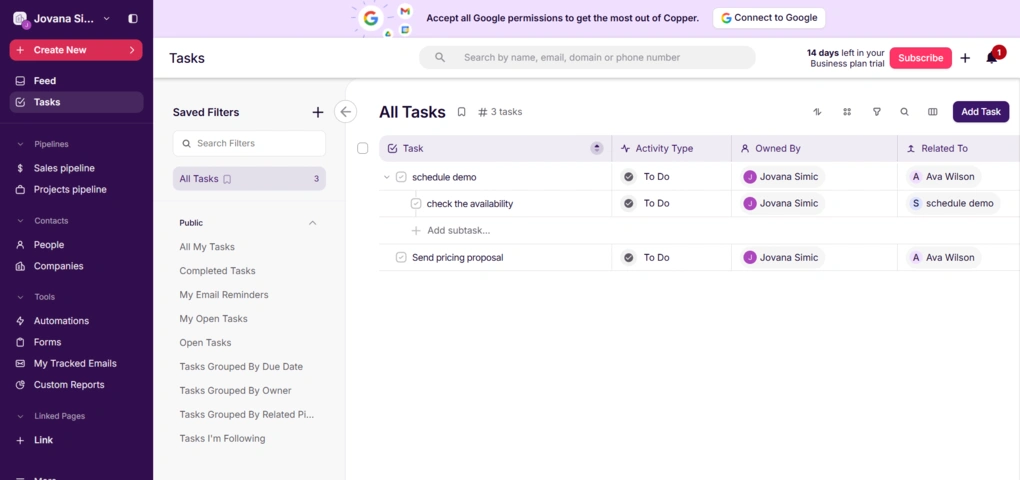Screen dimensions: 1020x480
Task: Click the workspace avatar logo
Action: point(21,20)
